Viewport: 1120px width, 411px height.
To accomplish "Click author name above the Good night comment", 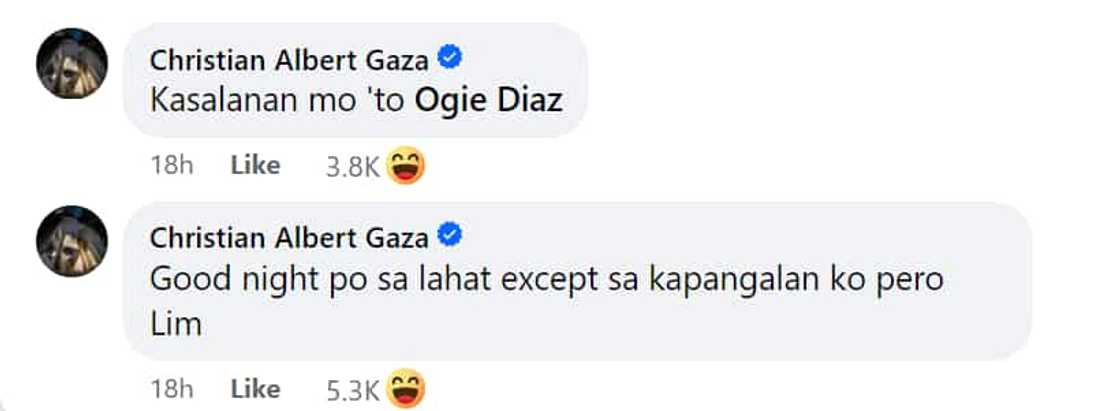I will click(x=289, y=238).
